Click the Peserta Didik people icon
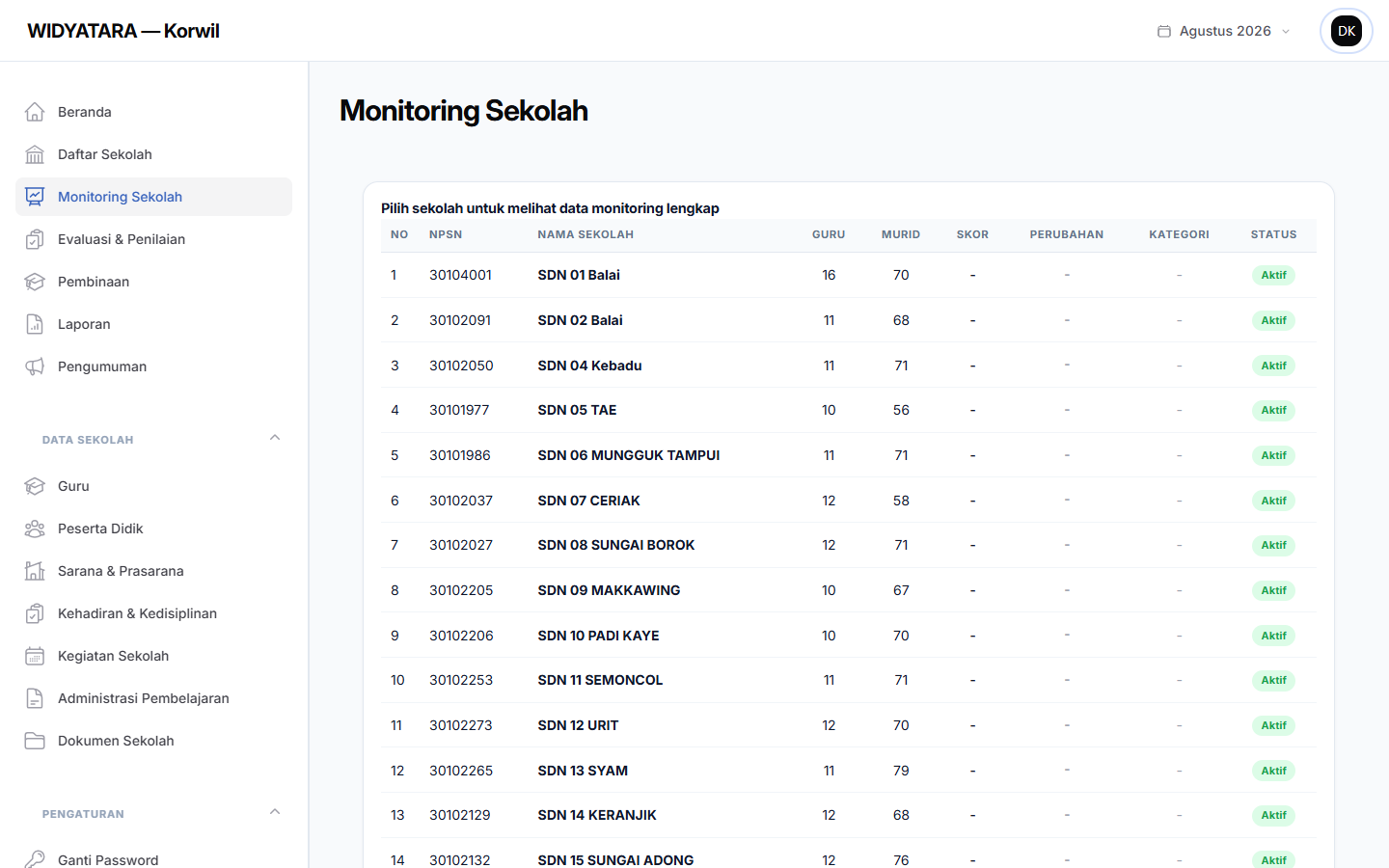Viewport: 1389px width, 868px height. 35,529
